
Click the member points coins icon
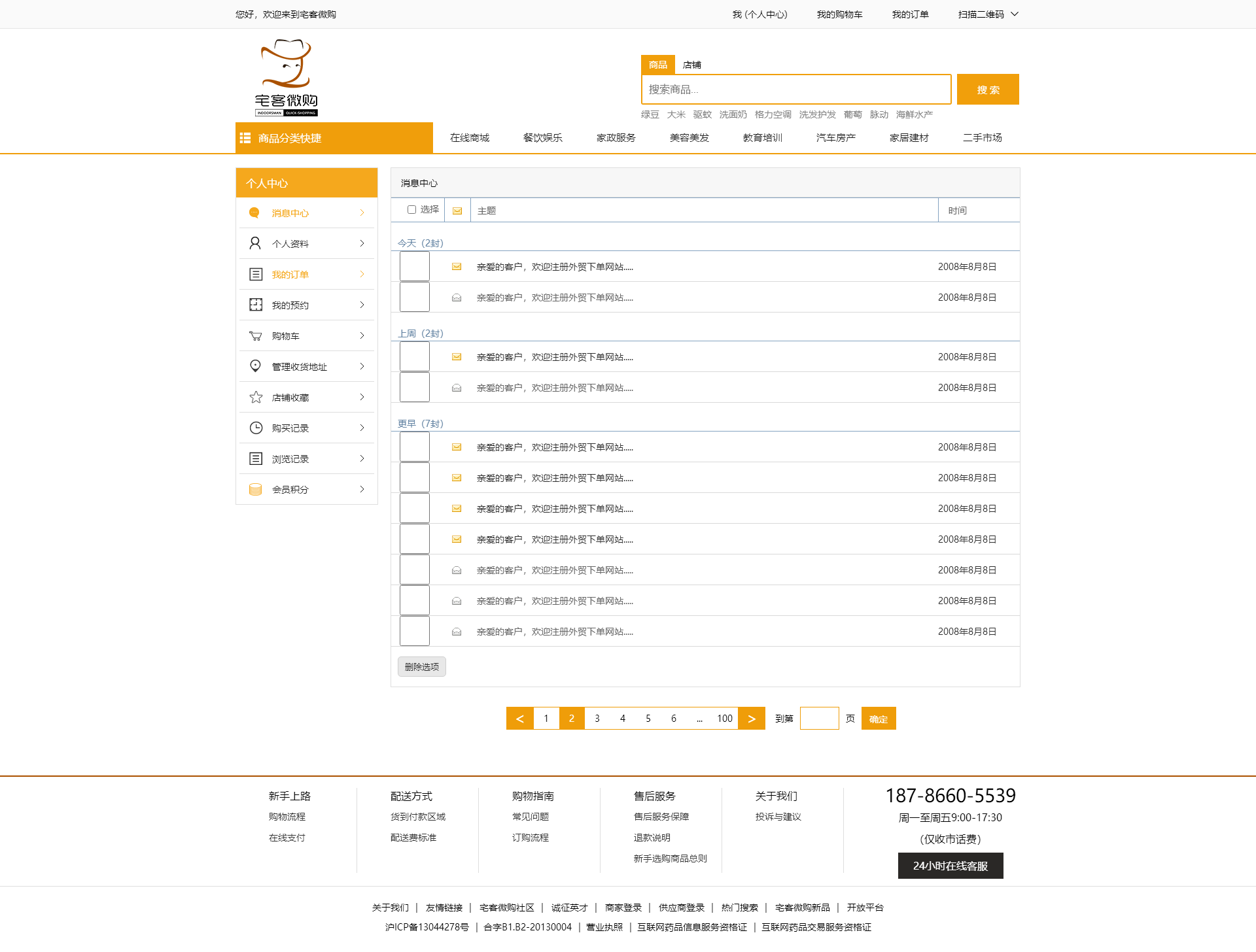tap(255, 489)
